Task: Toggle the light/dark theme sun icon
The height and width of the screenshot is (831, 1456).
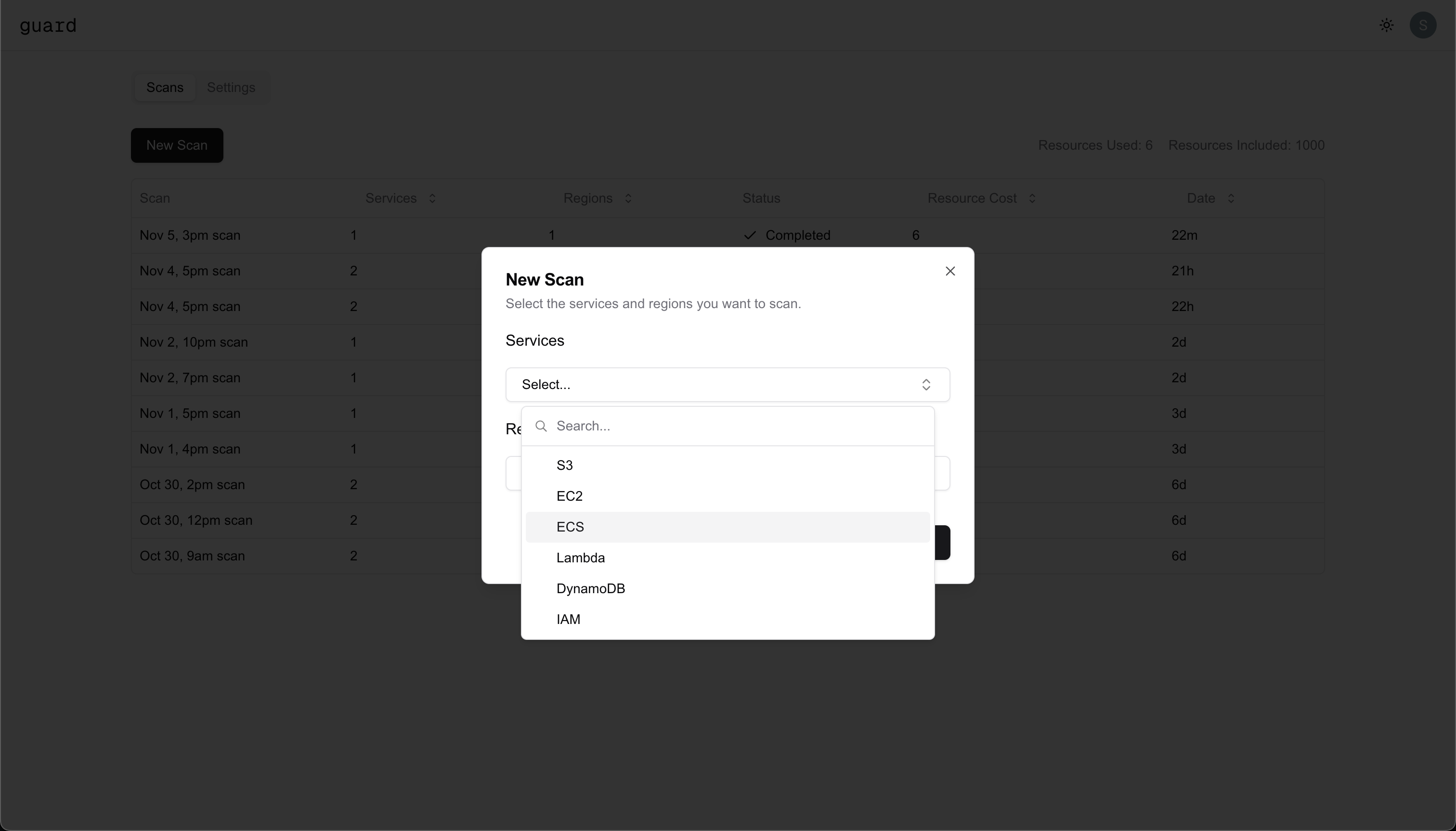Action: click(1386, 25)
